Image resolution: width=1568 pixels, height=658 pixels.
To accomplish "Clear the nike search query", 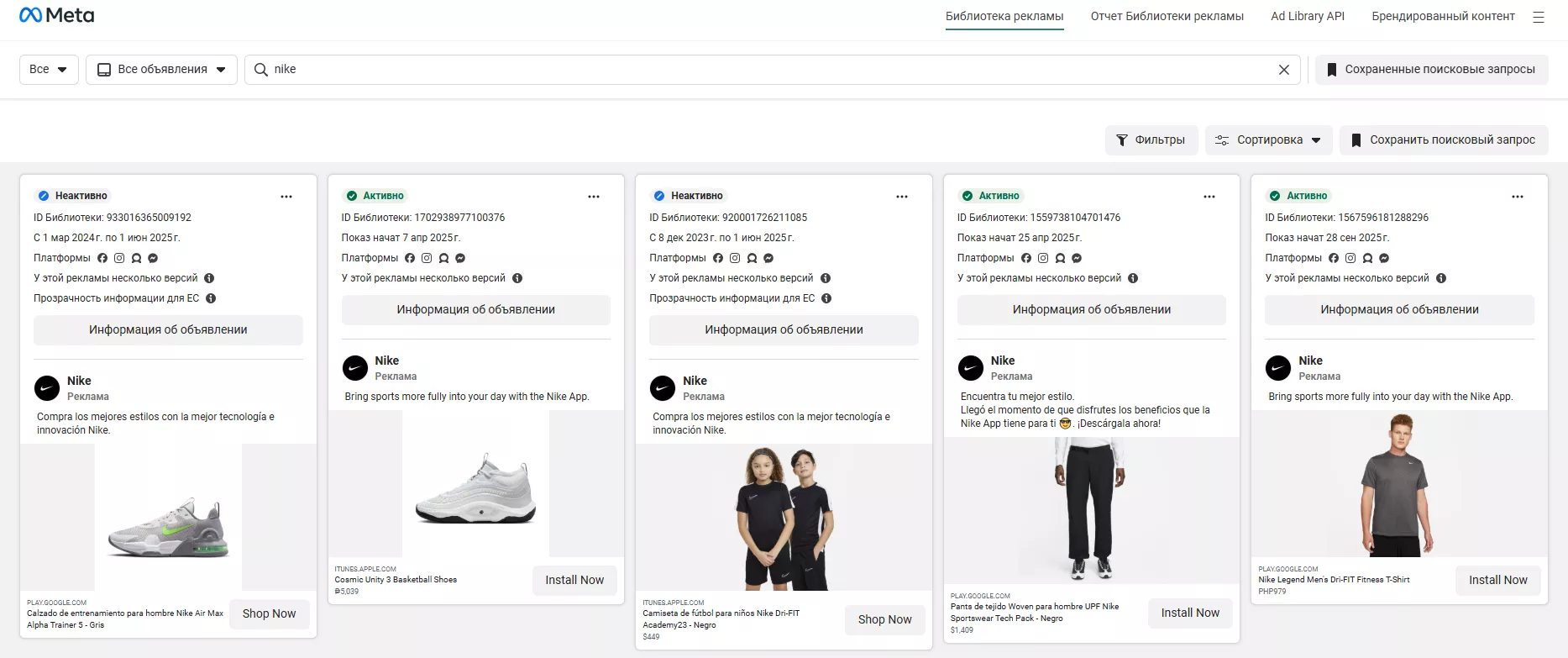I will point(1284,70).
